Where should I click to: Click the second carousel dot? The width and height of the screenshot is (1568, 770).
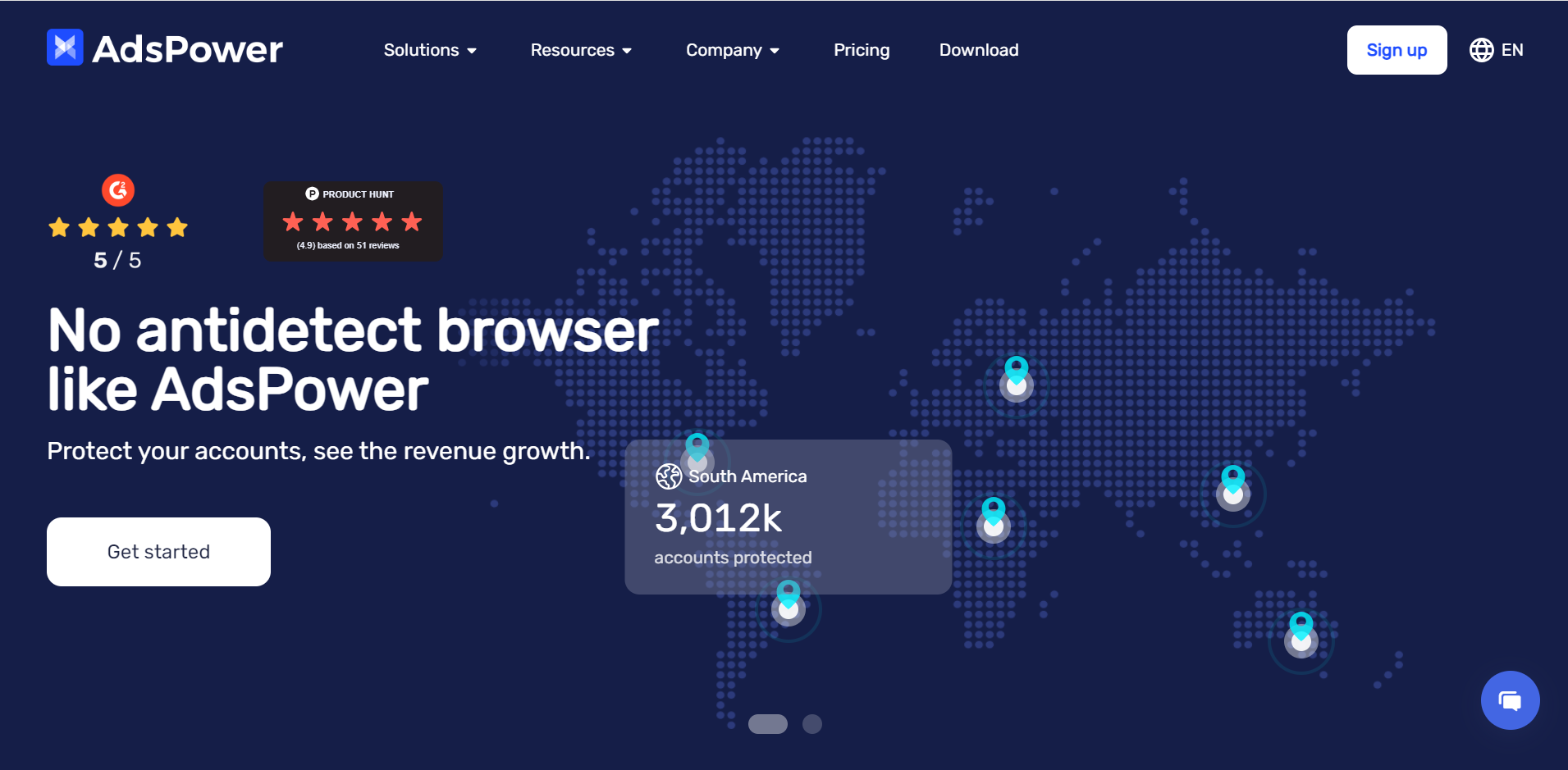pyautogui.click(x=813, y=724)
